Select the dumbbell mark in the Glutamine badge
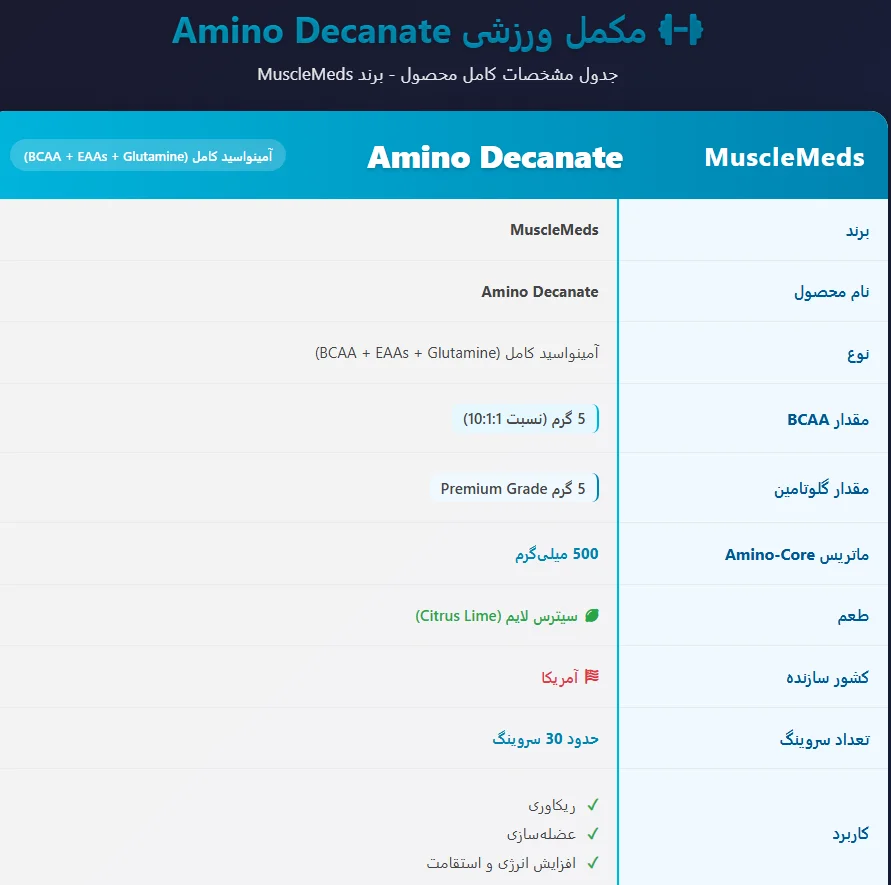 597,488
